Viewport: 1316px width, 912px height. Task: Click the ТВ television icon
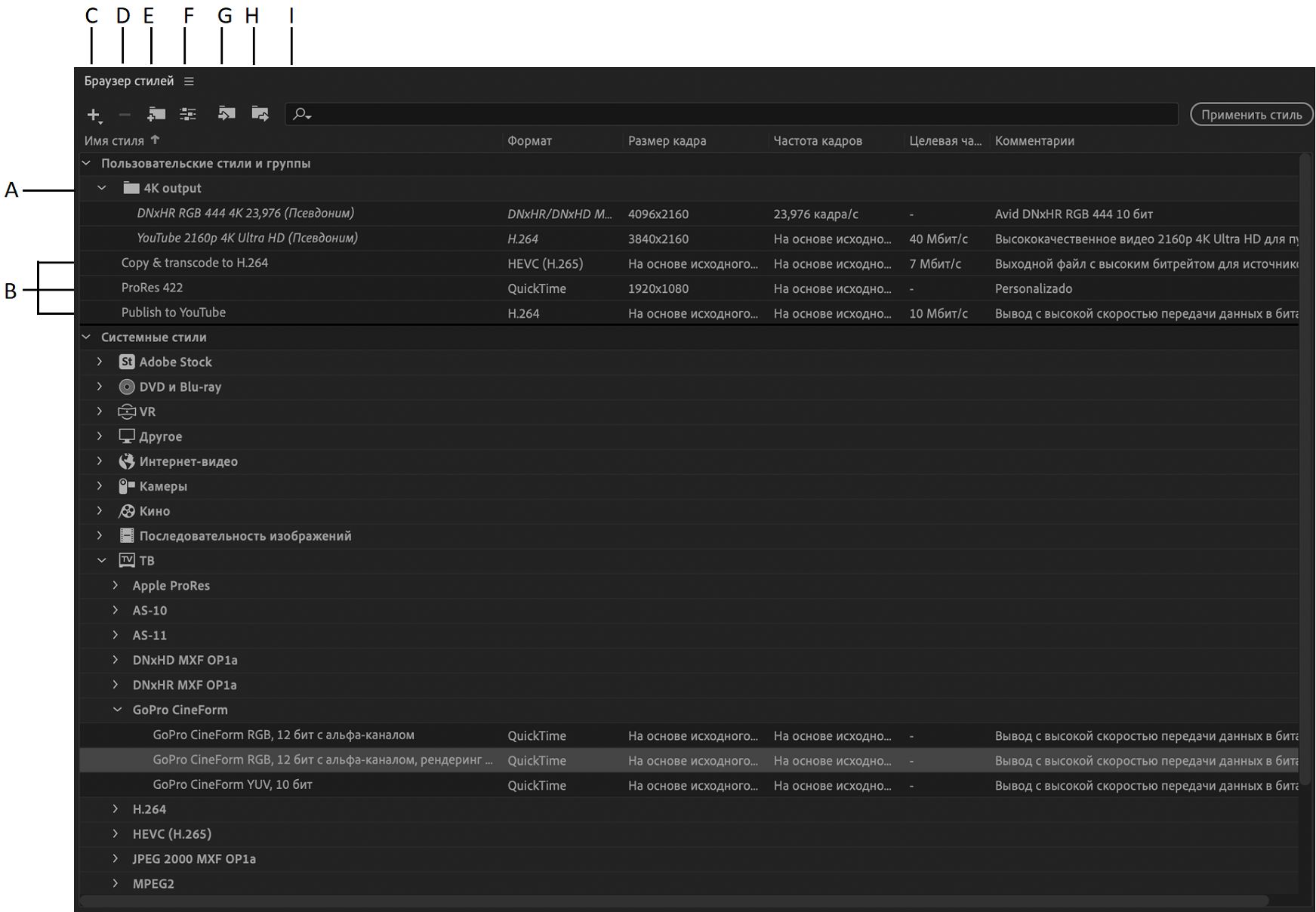(x=127, y=560)
